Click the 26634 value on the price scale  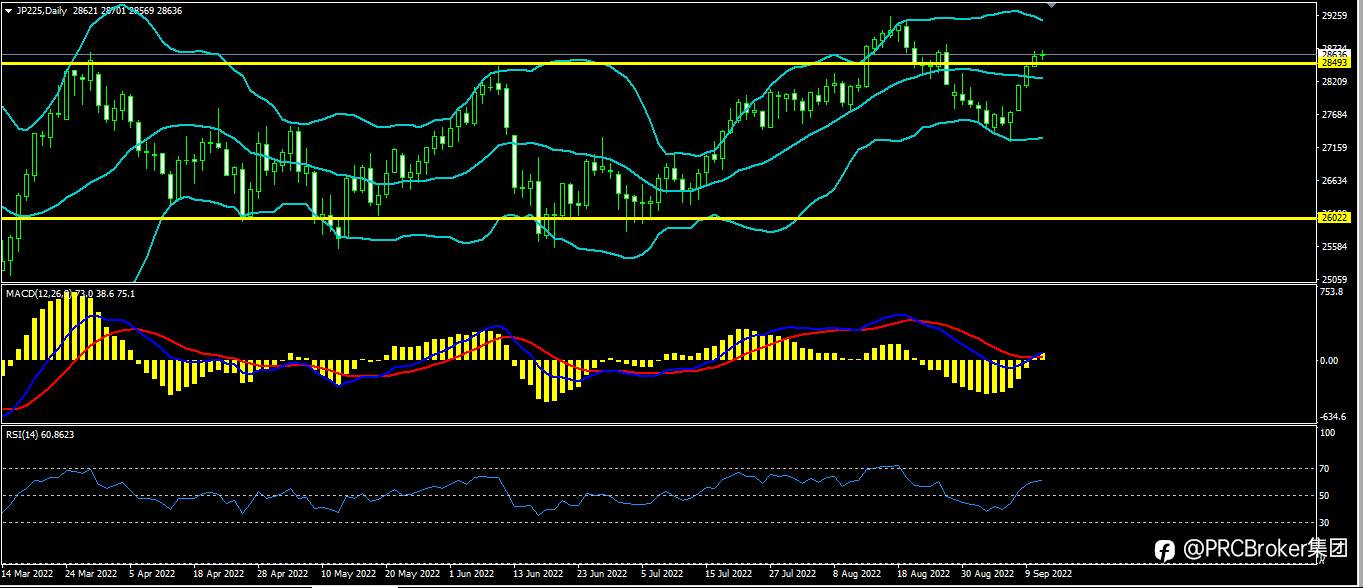1335,181
